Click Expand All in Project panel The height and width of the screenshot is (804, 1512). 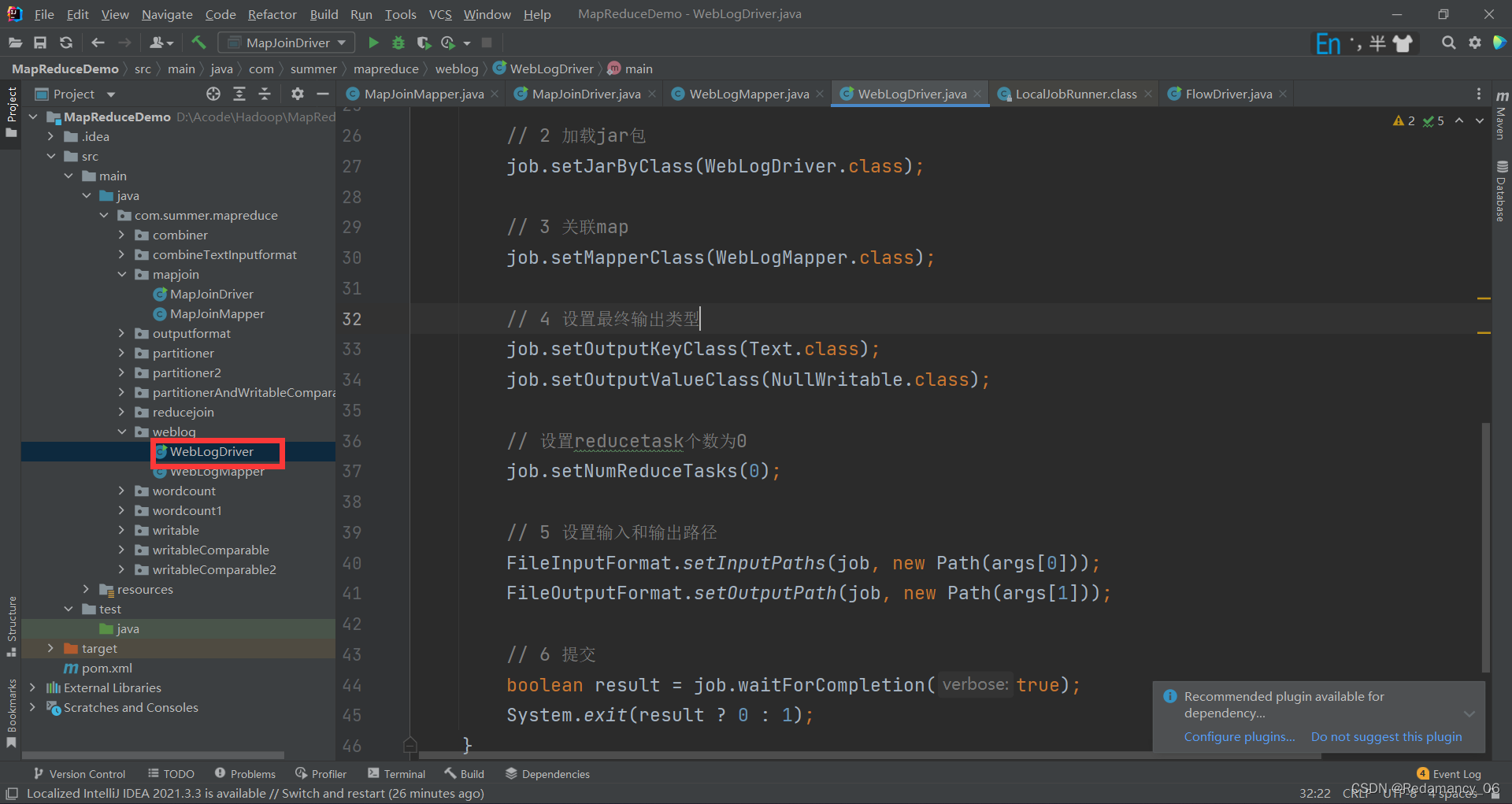pyautogui.click(x=239, y=94)
